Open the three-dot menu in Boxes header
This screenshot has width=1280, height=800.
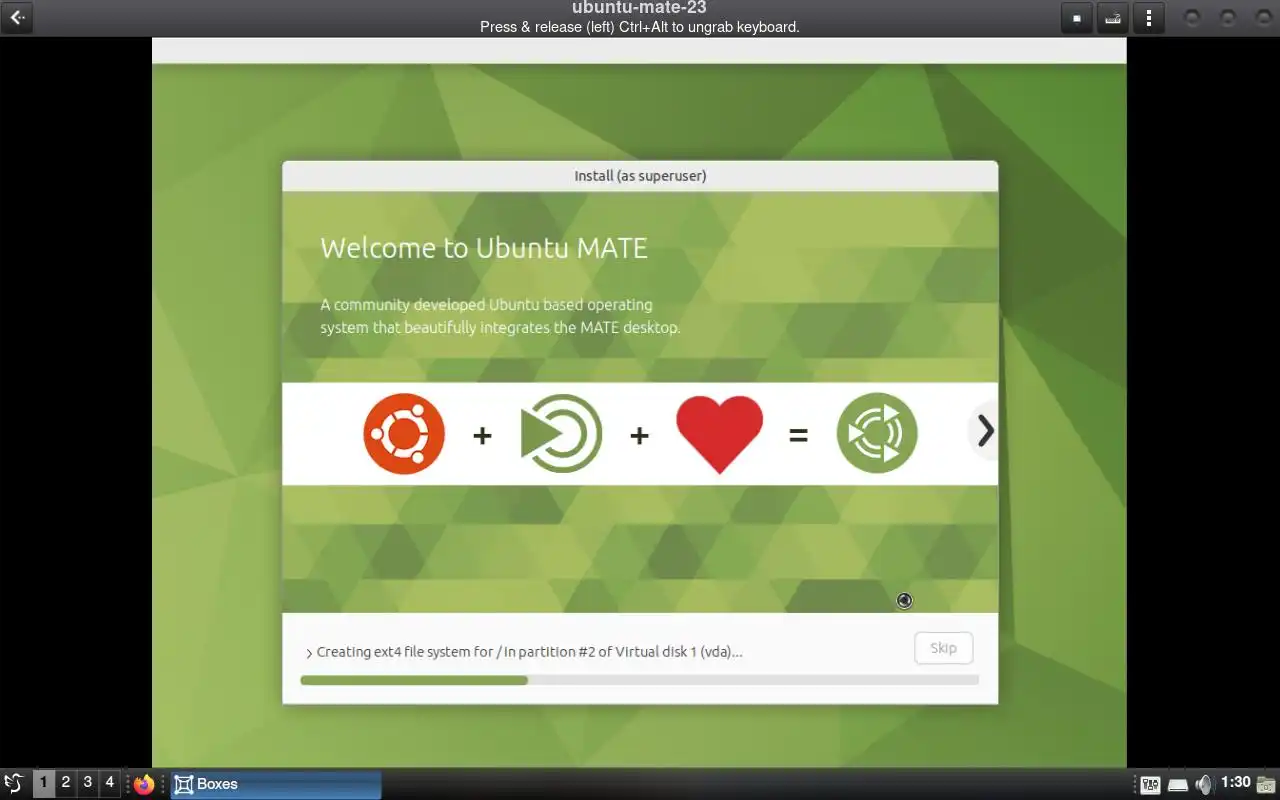tap(1149, 18)
